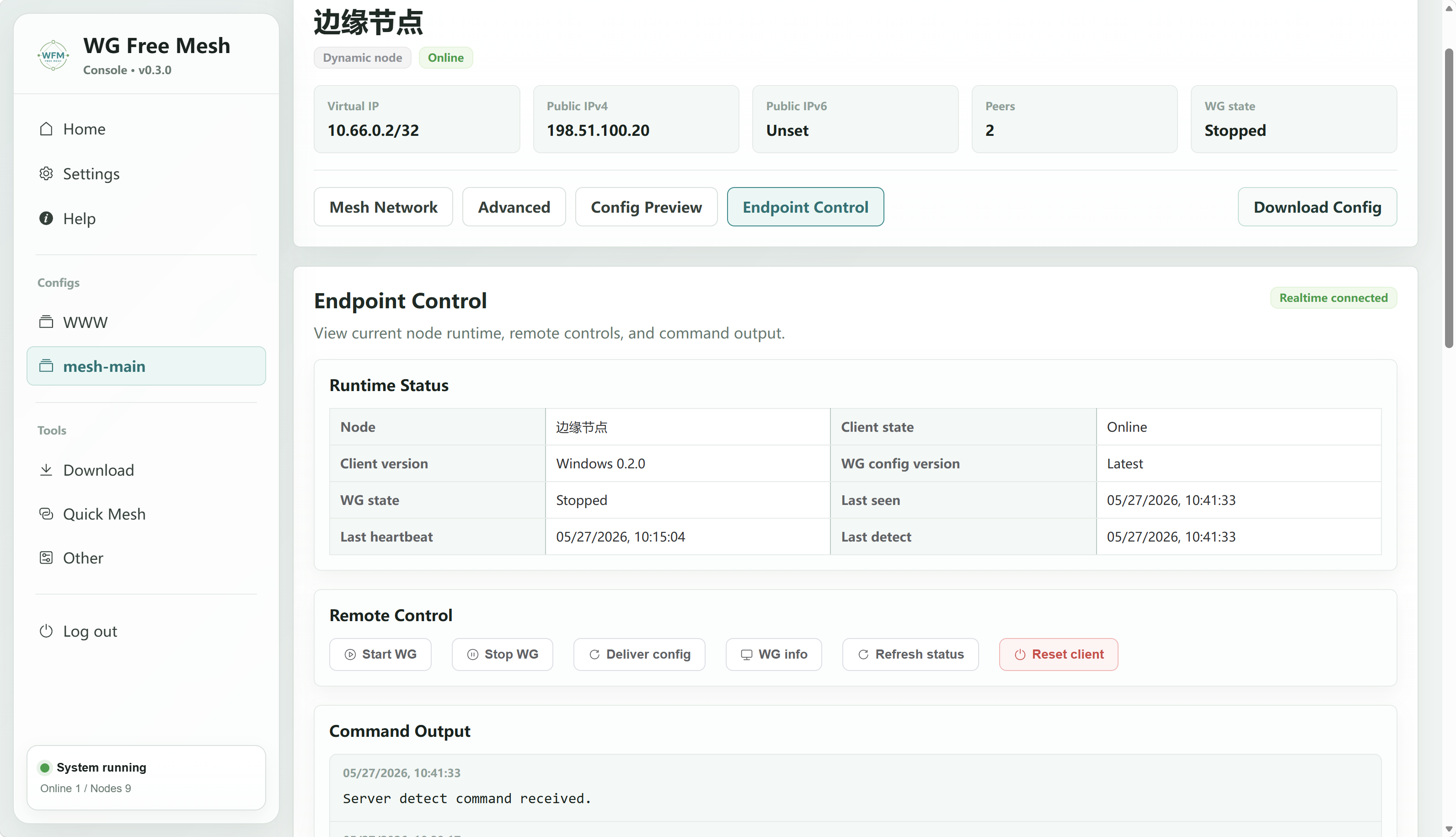Log out of the console

tap(146, 631)
